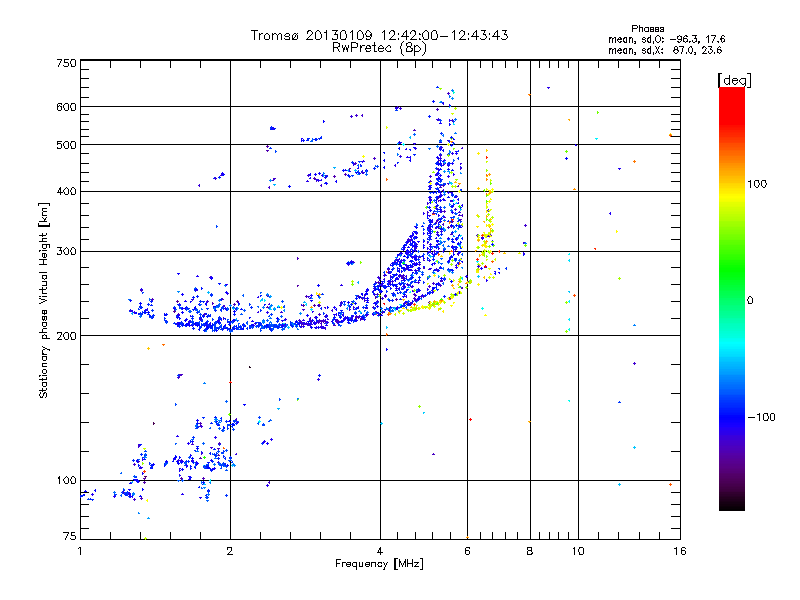
Task: Click the '-100' colorbar tick label
Action: click(761, 417)
